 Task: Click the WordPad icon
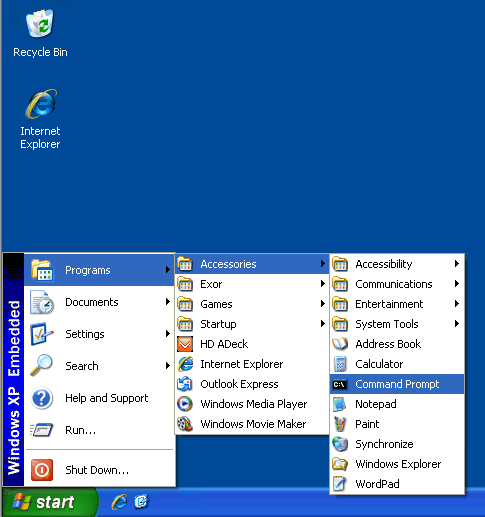(340, 484)
